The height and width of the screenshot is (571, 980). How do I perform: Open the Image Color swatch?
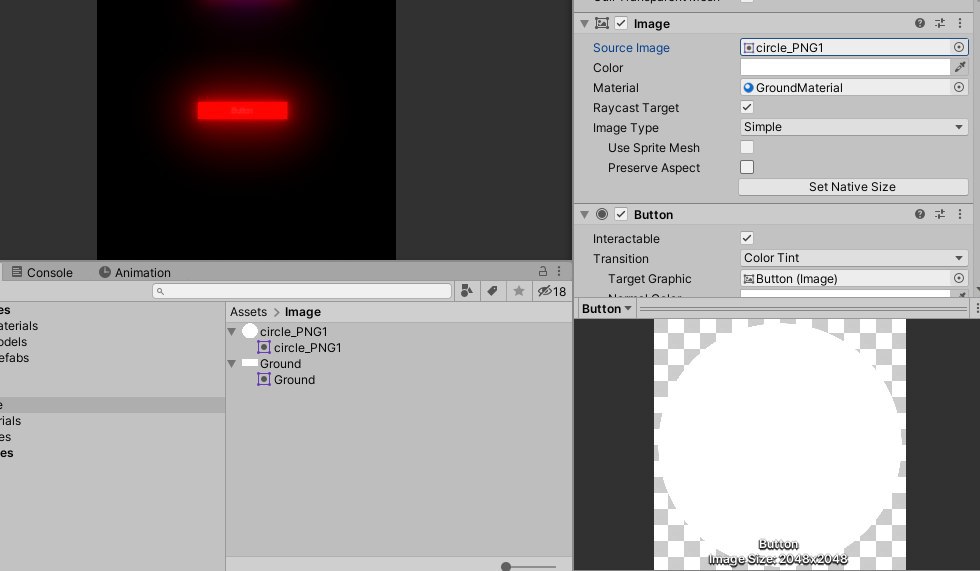tap(845, 67)
